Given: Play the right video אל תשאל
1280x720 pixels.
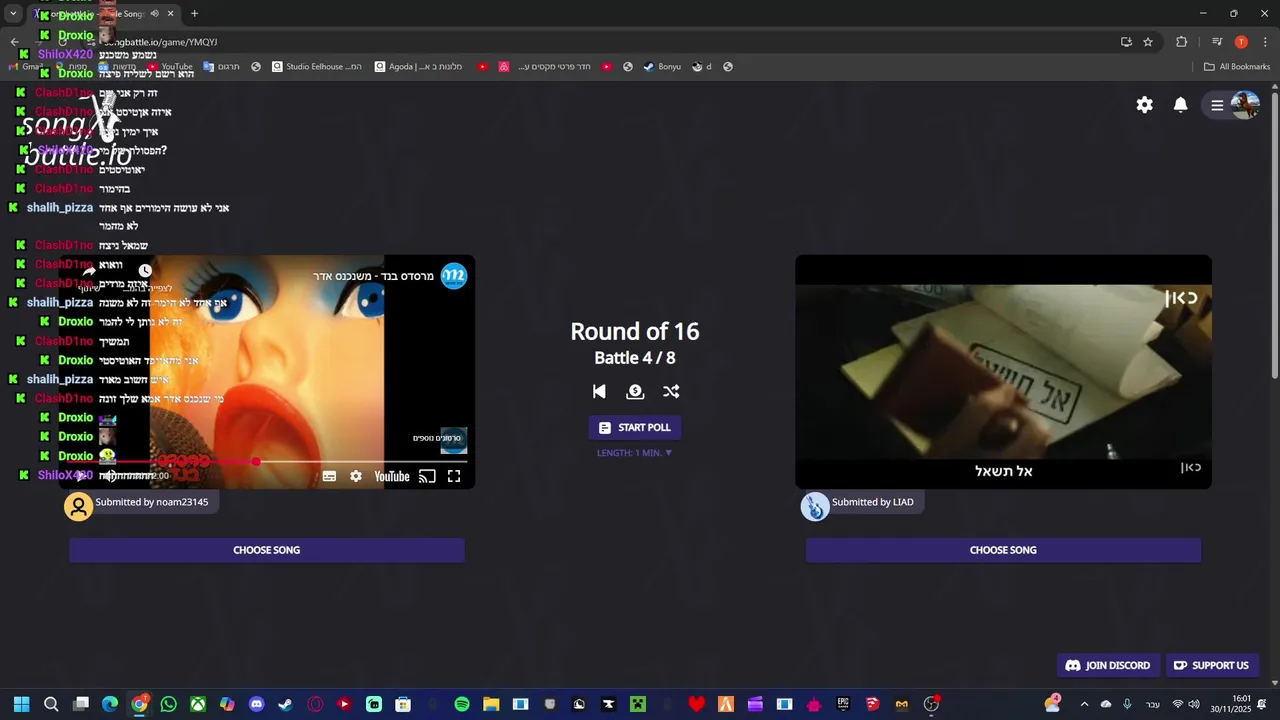Looking at the screenshot, I should click(x=1003, y=372).
